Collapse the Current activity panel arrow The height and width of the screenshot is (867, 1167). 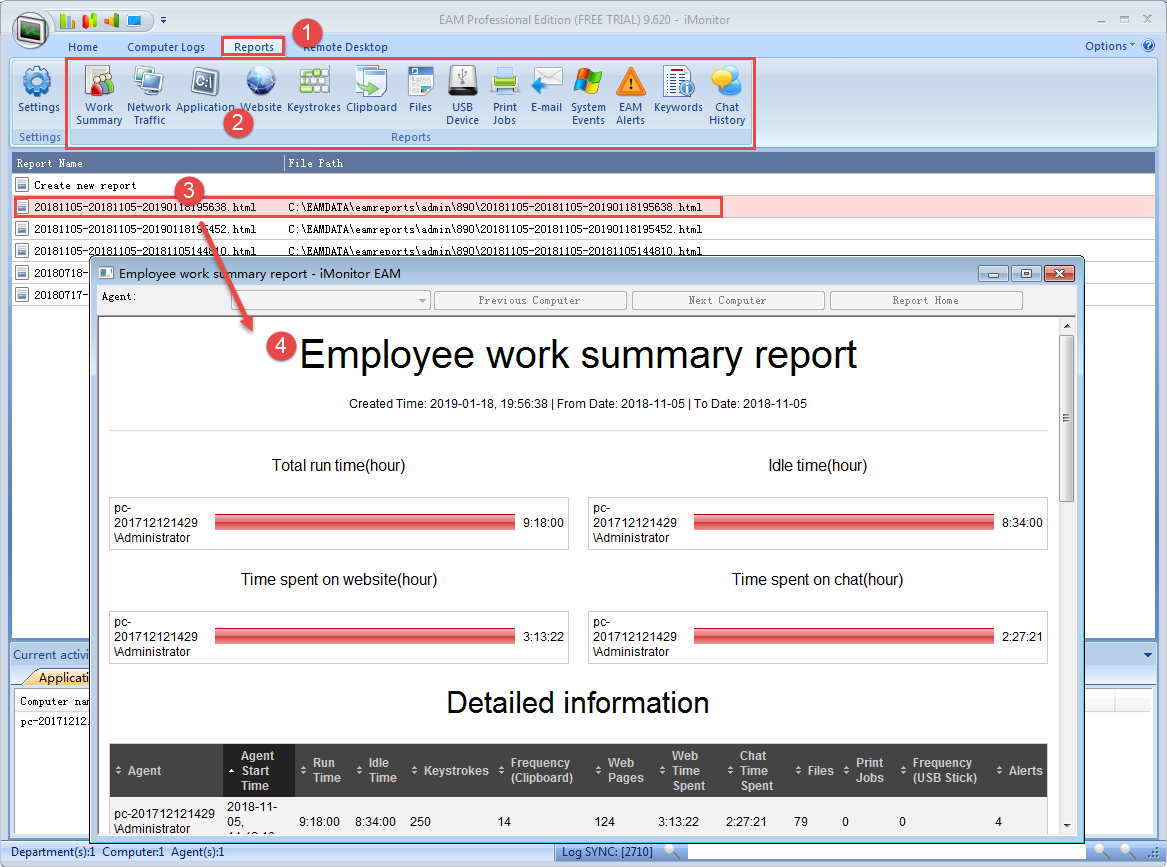[1148, 655]
